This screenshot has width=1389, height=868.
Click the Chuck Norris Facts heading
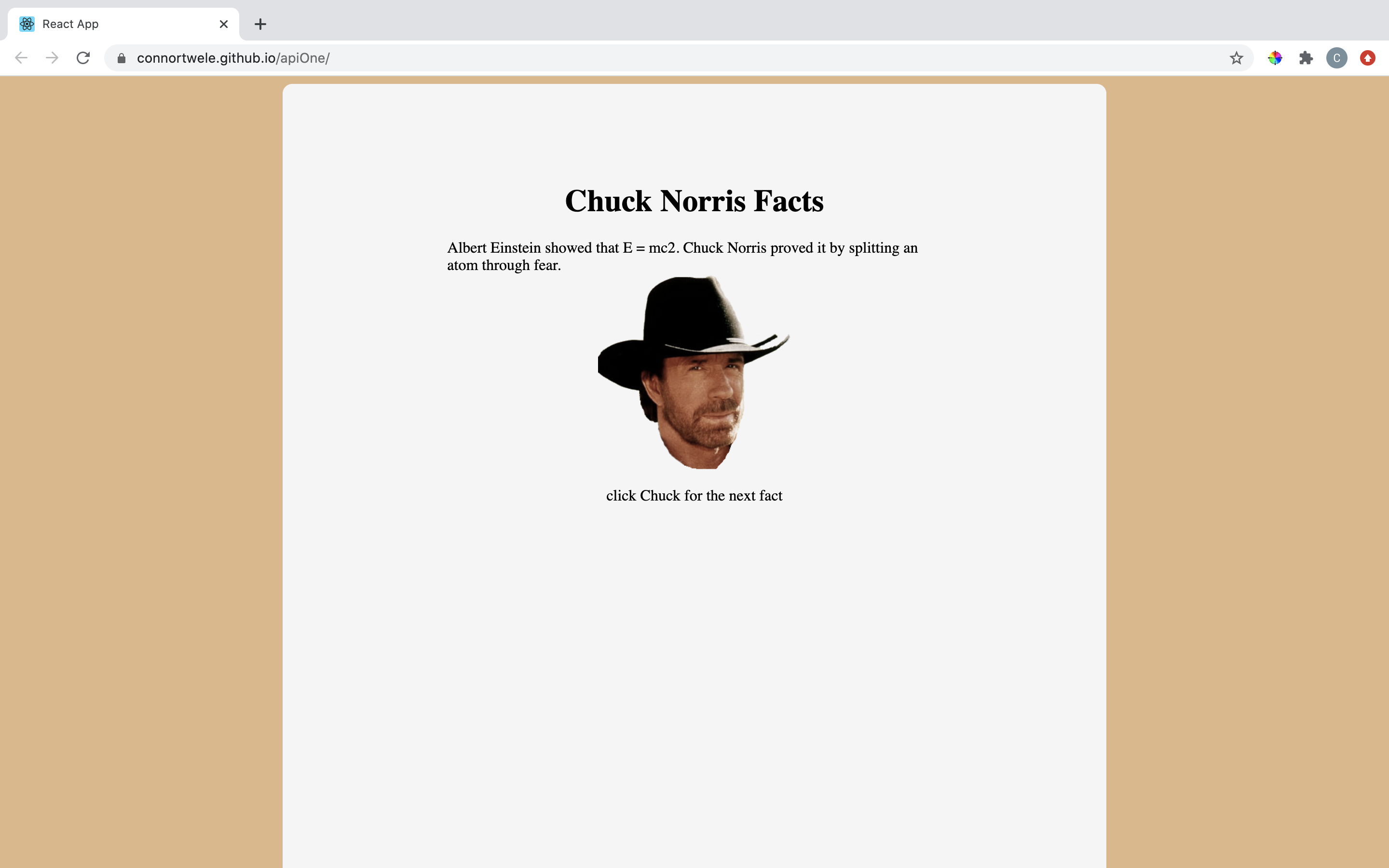[x=694, y=201]
